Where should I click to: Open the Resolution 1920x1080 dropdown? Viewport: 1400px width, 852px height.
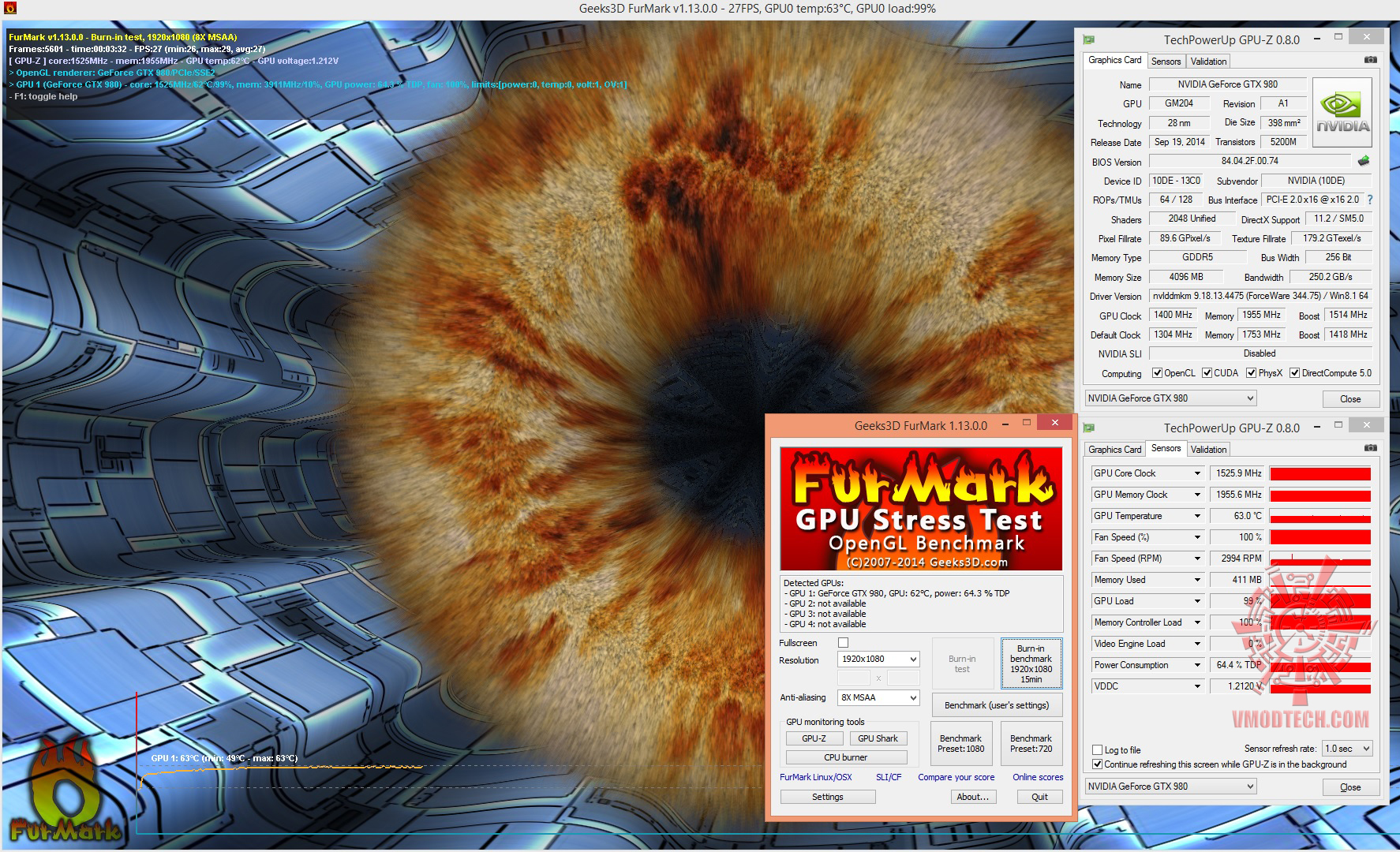[878, 659]
